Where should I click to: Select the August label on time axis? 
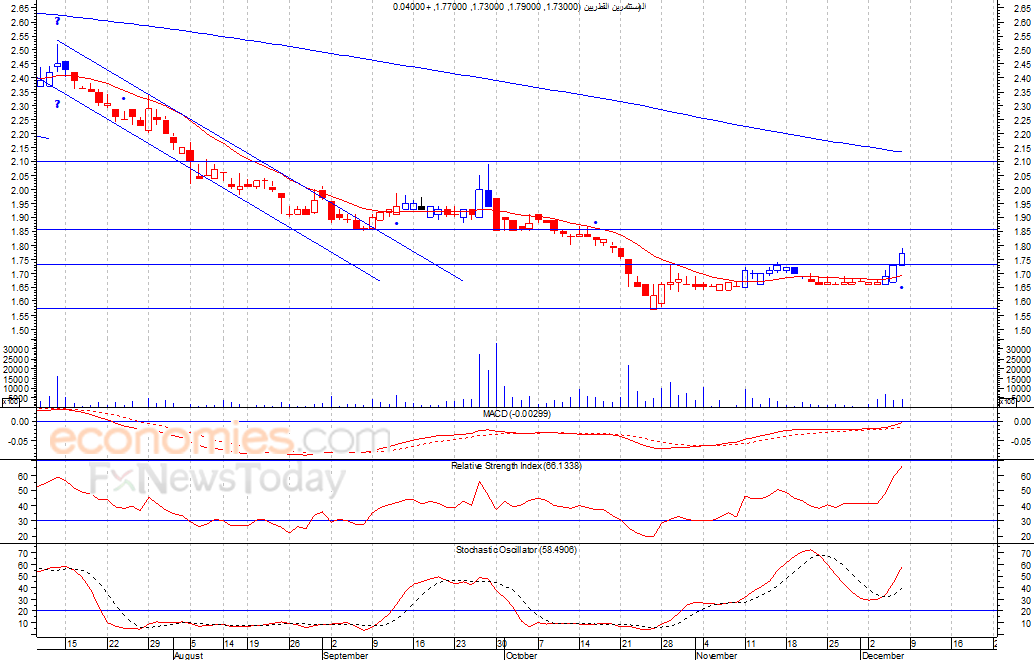click(x=188, y=656)
